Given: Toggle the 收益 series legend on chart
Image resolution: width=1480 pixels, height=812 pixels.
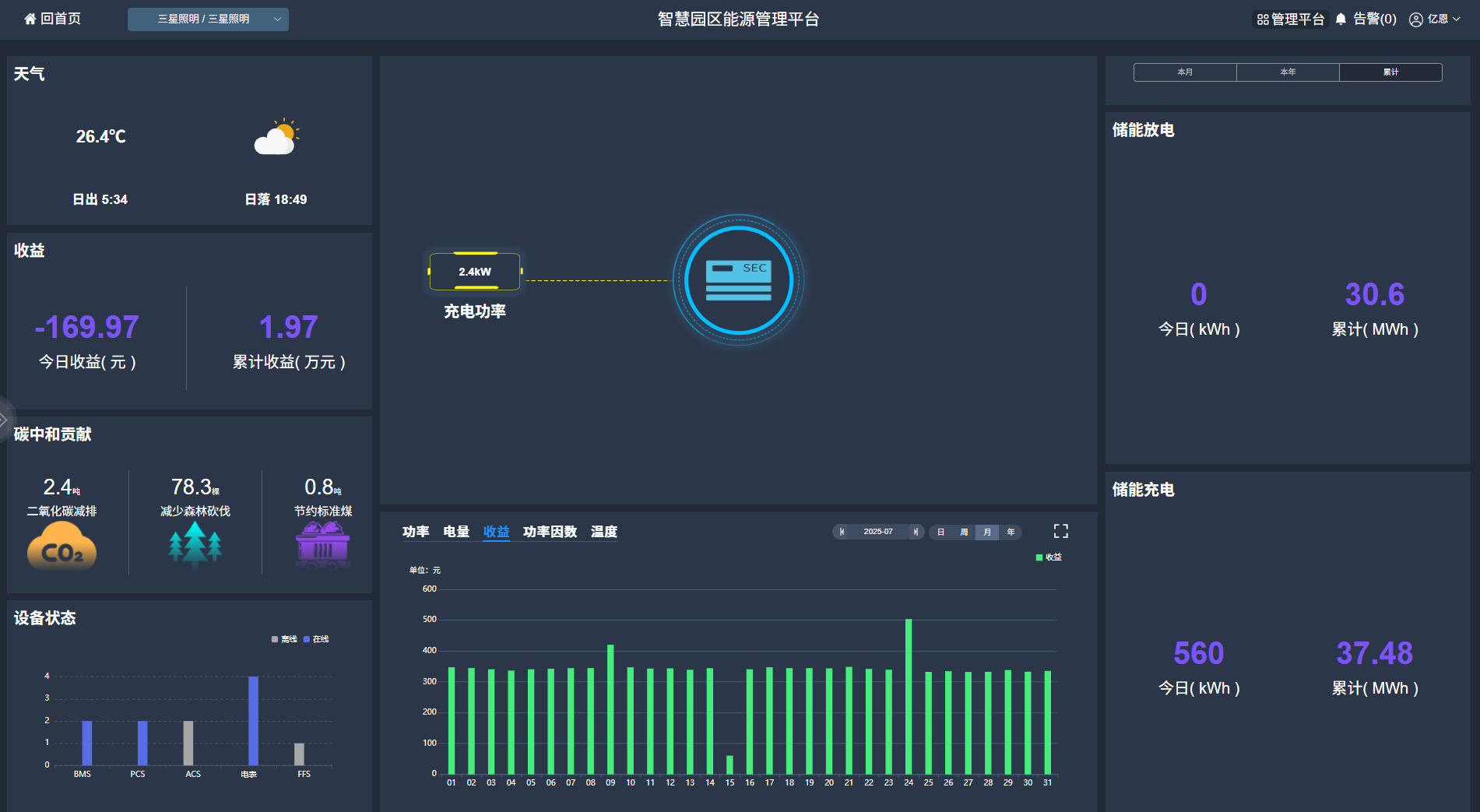Looking at the screenshot, I should click(1049, 557).
